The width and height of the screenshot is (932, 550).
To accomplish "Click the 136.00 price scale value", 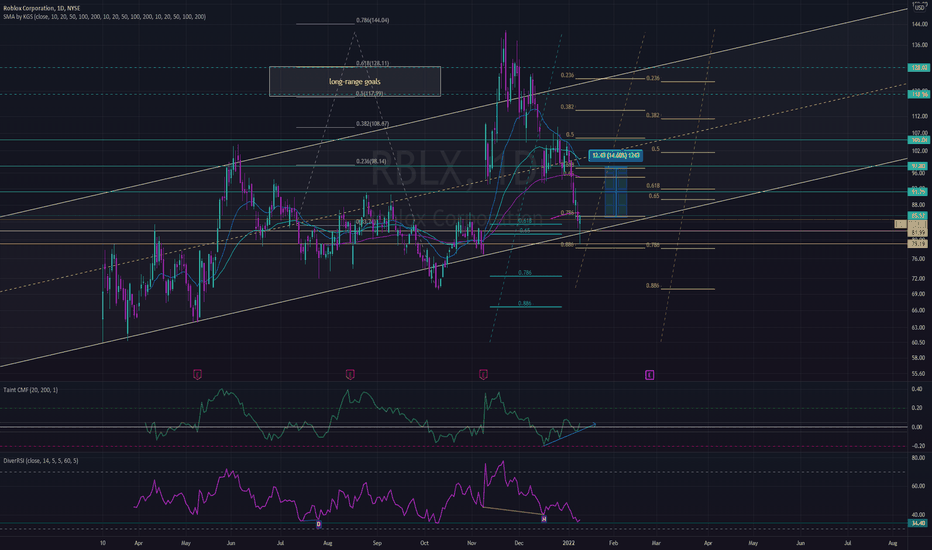I will (919, 45).
